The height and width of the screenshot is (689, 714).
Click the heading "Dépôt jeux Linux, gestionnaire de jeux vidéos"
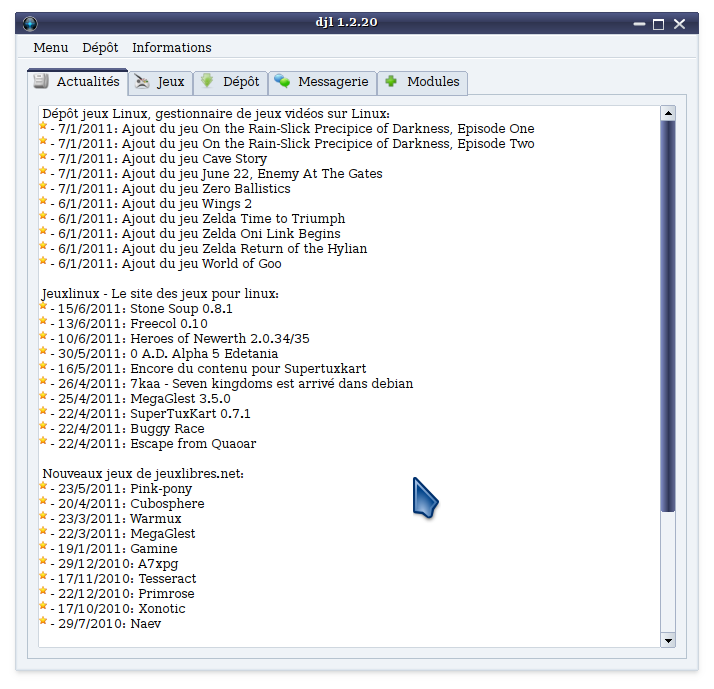[x=216, y=113]
